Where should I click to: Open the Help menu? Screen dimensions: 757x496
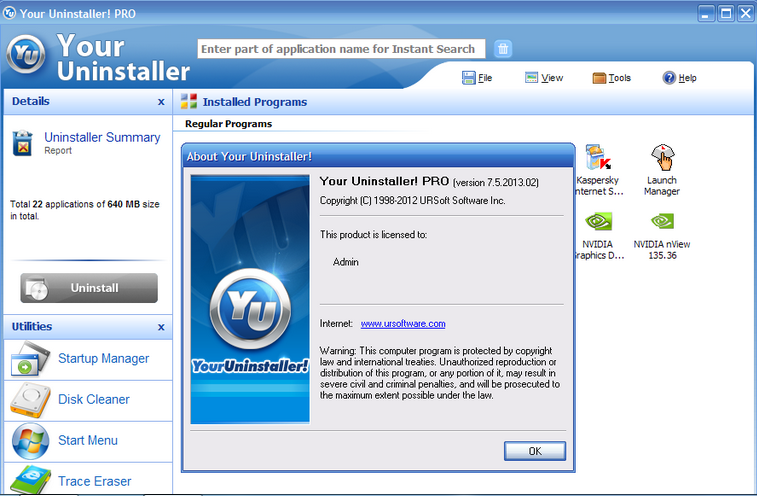pos(679,78)
